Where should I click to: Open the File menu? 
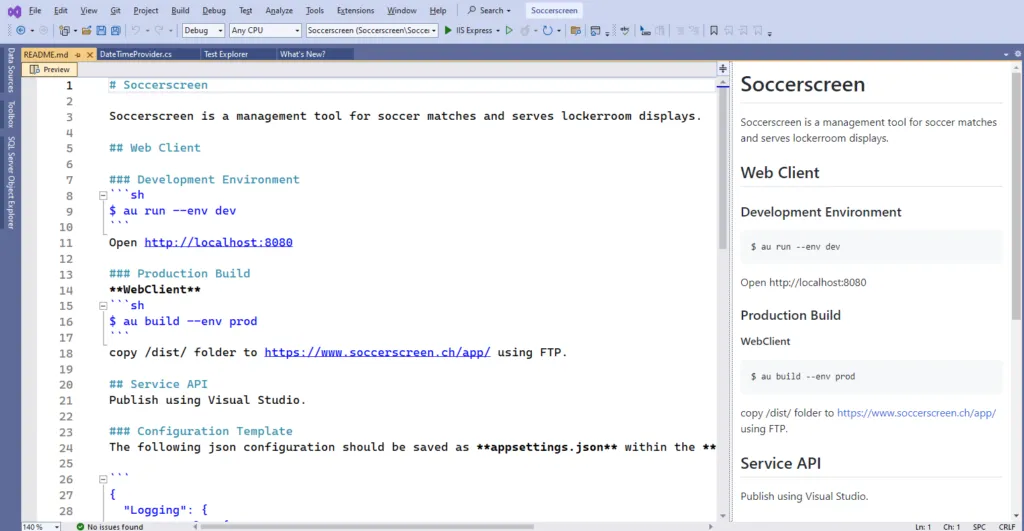click(x=35, y=10)
